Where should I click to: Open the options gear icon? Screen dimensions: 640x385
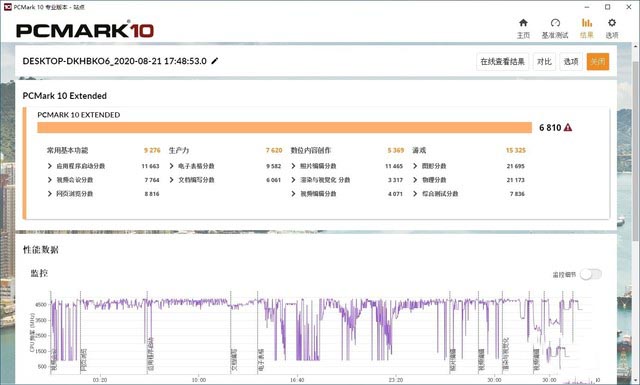coord(611,23)
